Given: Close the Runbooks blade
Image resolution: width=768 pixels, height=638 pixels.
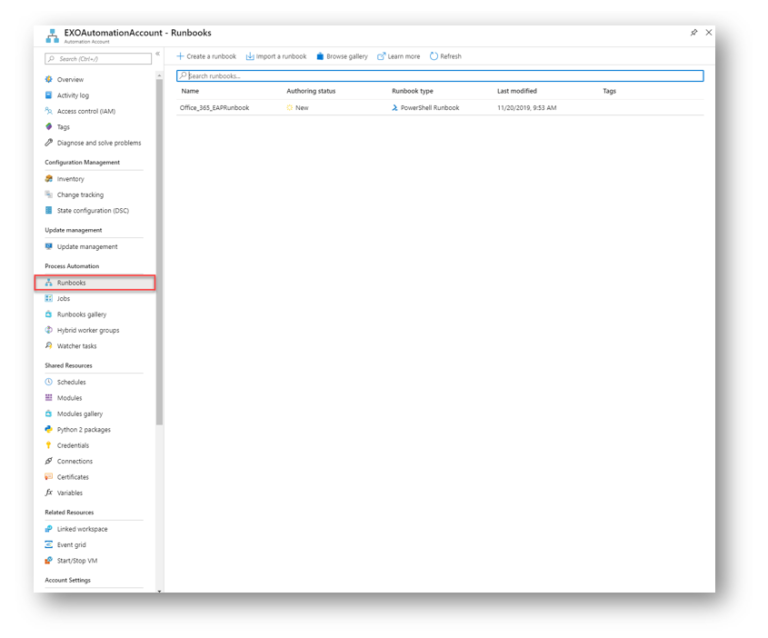Looking at the screenshot, I should [709, 32].
